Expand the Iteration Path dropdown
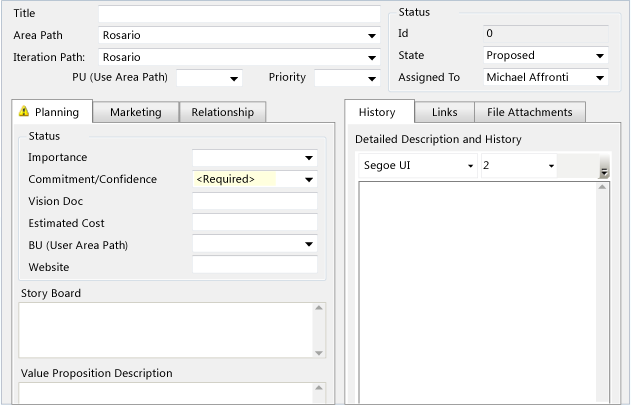The width and height of the screenshot is (631, 405). pyautogui.click(x=372, y=58)
